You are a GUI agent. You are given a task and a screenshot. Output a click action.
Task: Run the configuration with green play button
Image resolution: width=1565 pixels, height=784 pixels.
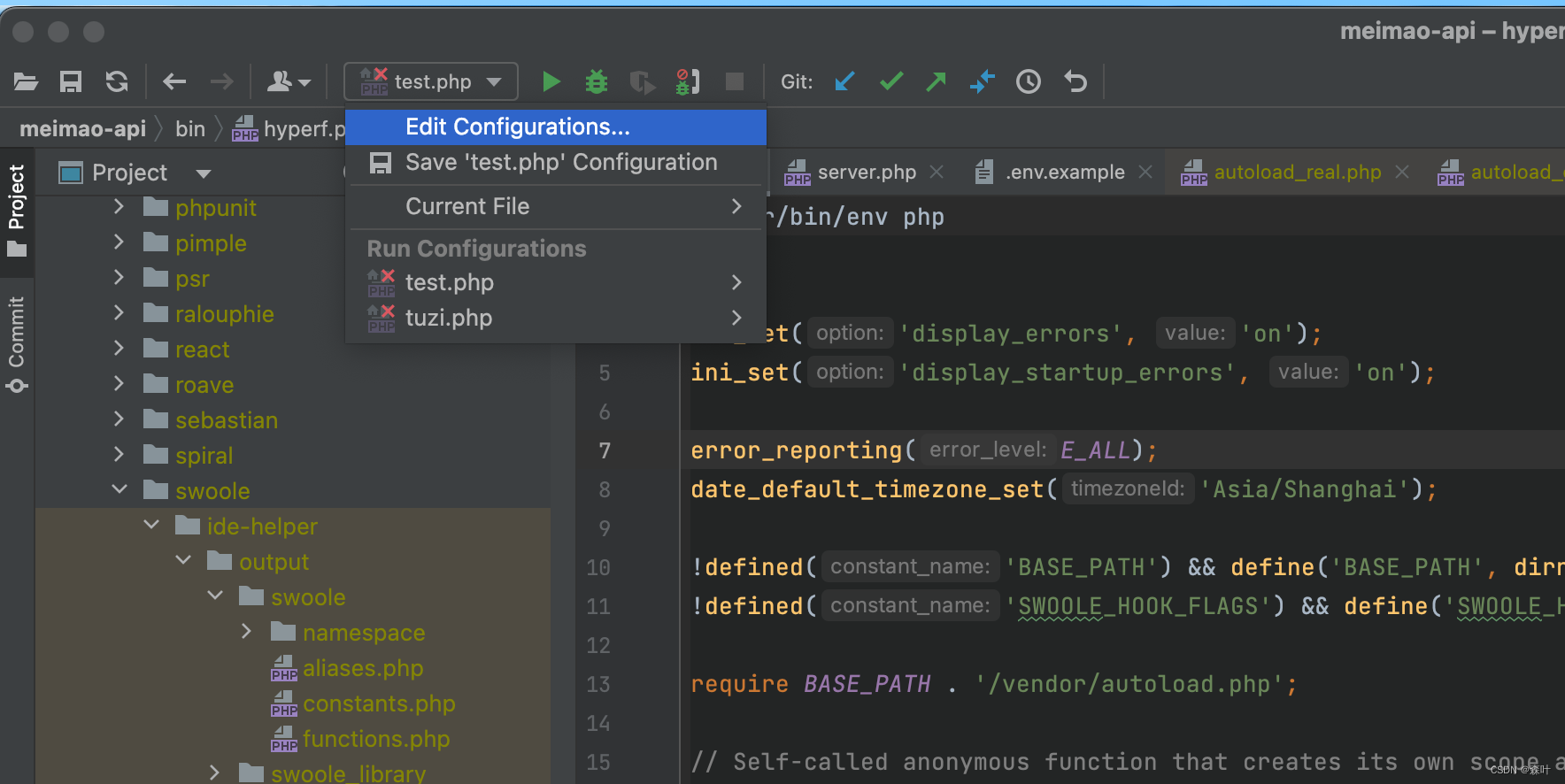pos(551,82)
